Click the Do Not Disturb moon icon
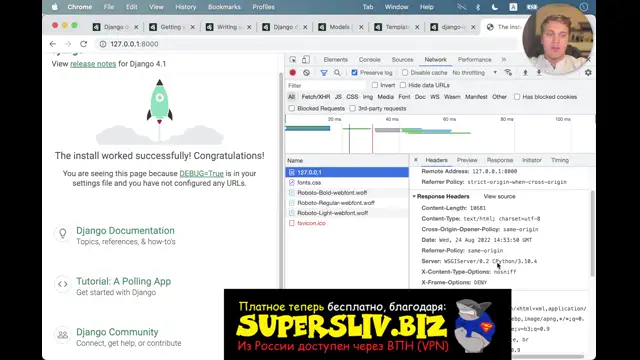The image size is (640, 360). click(495, 7)
